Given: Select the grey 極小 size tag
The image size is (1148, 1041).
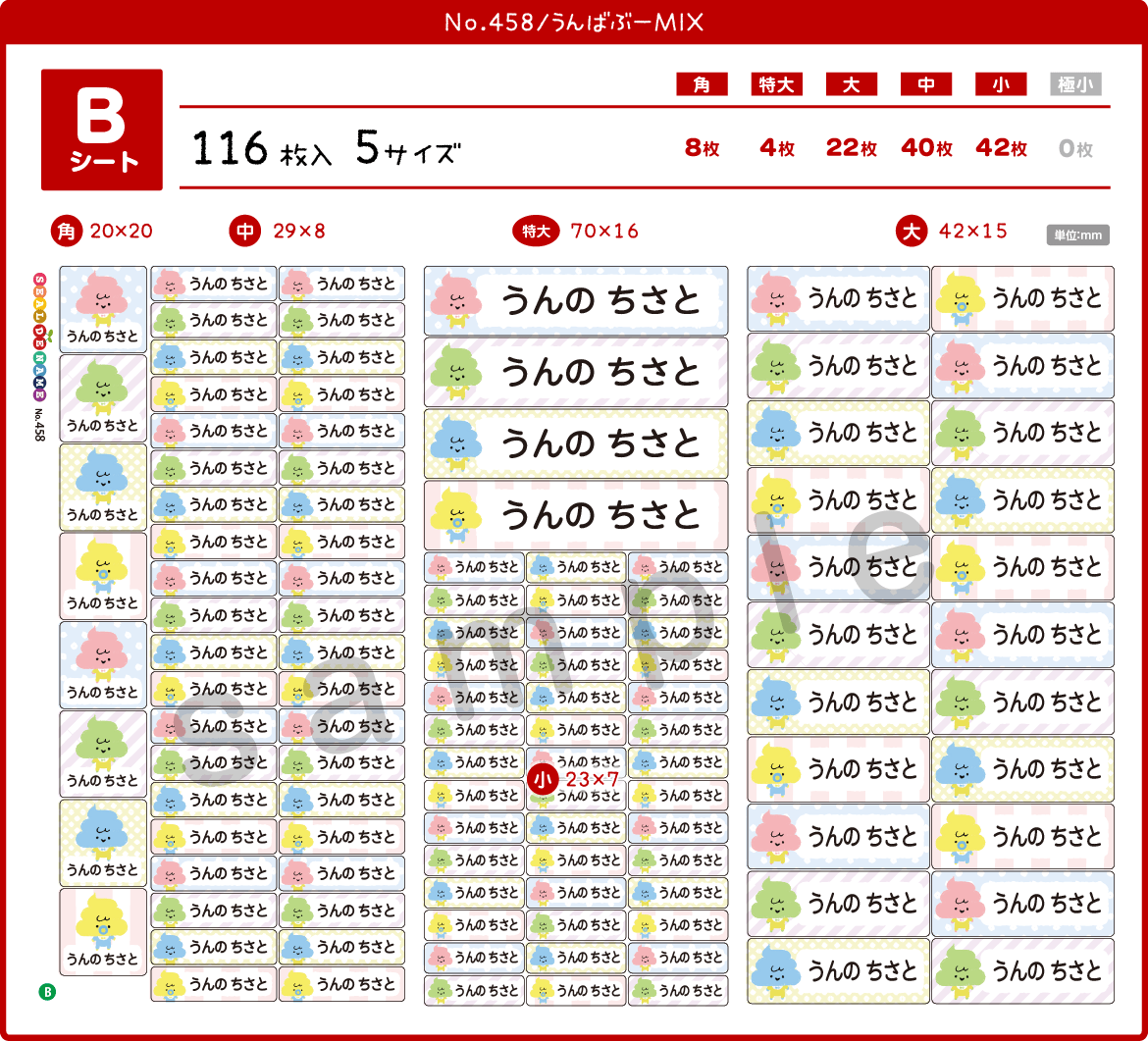Looking at the screenshot, I should click(x=1075, y=85).
